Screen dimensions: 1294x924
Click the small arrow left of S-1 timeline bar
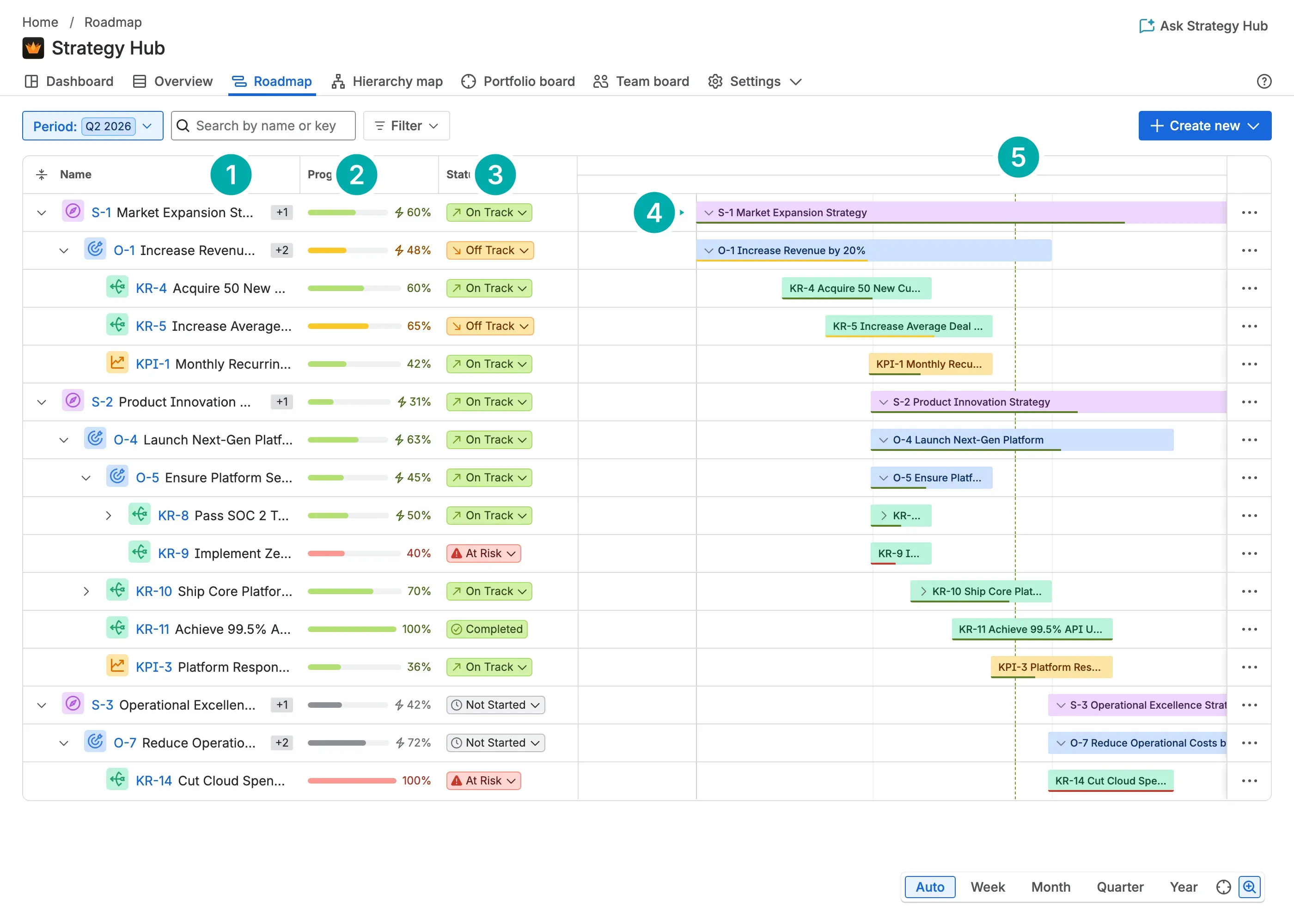[x=682, y=213]
